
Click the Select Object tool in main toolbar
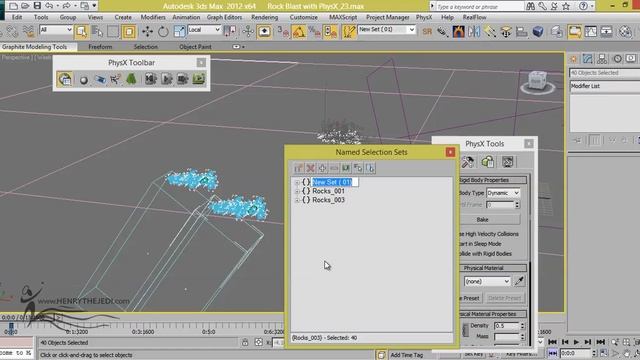[81, 31]
